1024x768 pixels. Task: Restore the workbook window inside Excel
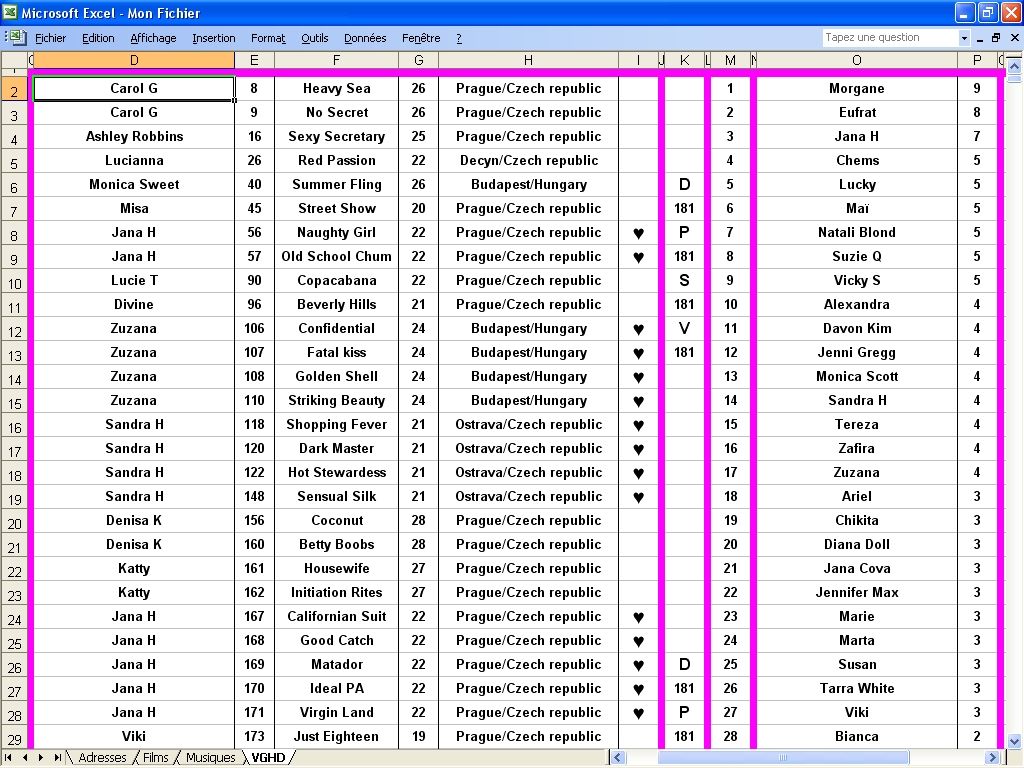coord(996,38)
